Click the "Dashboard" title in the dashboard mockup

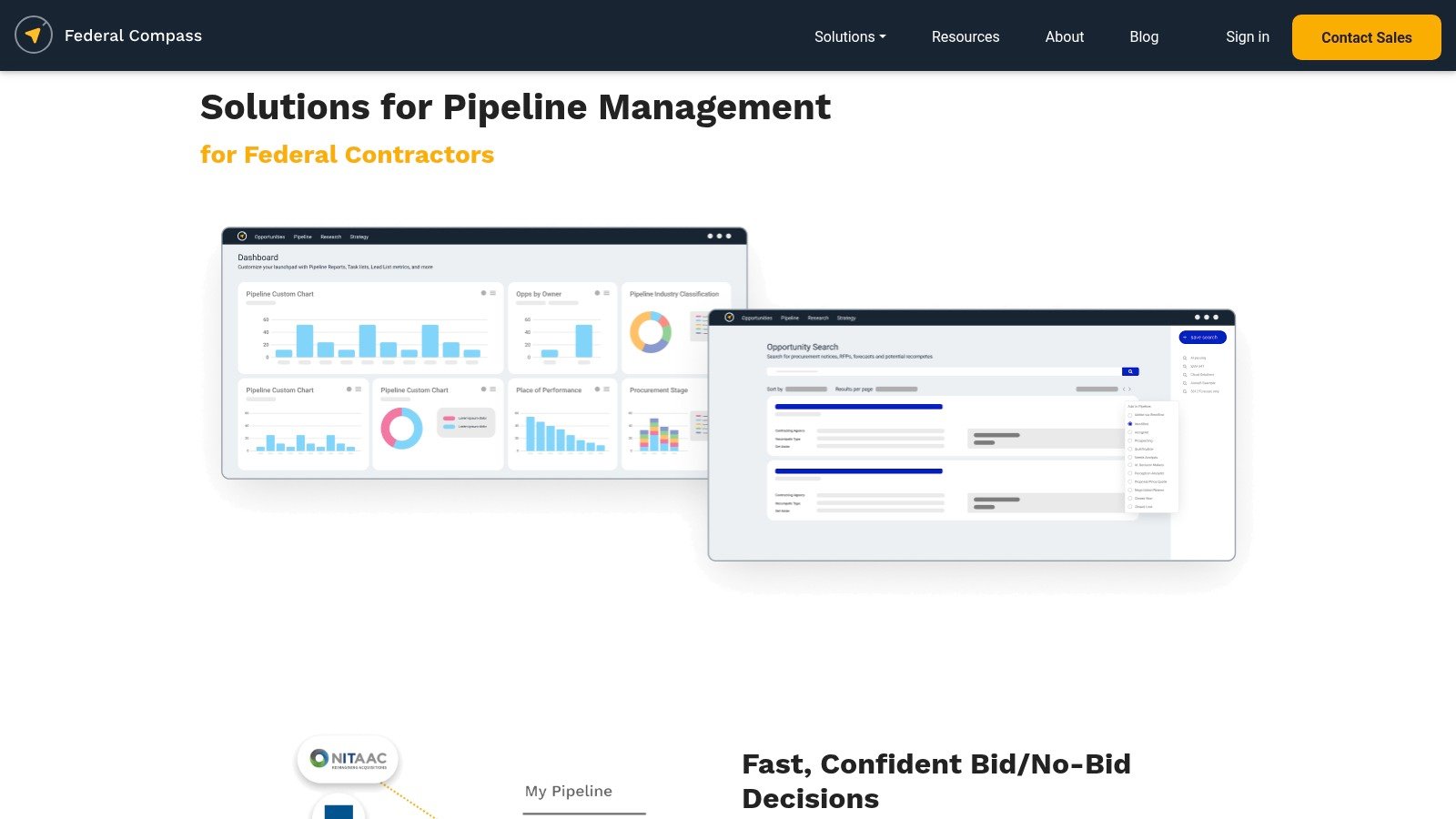(x=258, y=258)
